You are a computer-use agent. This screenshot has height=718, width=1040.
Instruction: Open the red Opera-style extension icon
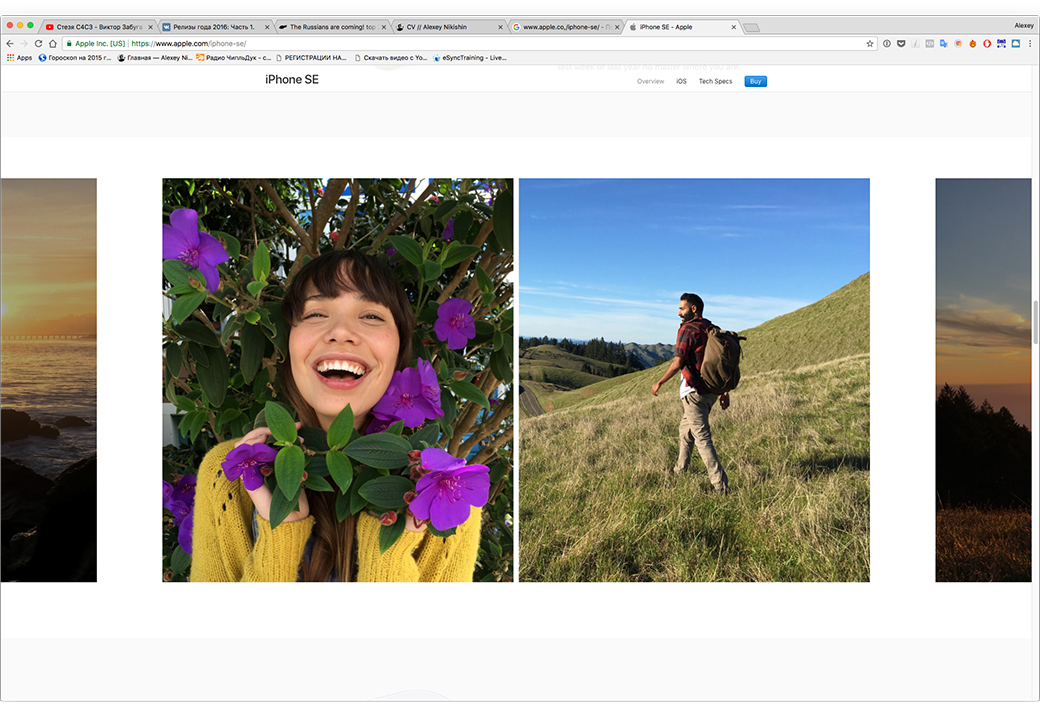[x=987, y=44]
